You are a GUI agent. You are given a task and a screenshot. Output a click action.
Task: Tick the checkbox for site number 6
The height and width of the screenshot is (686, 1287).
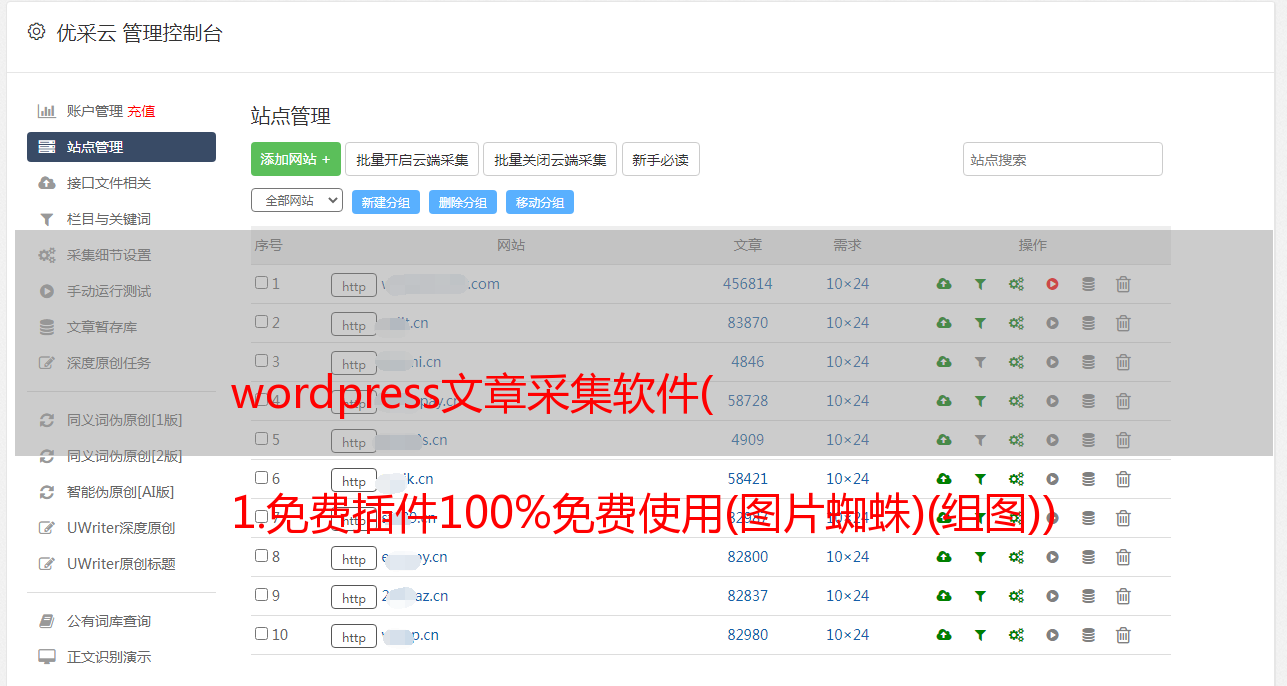coord(261,478)
